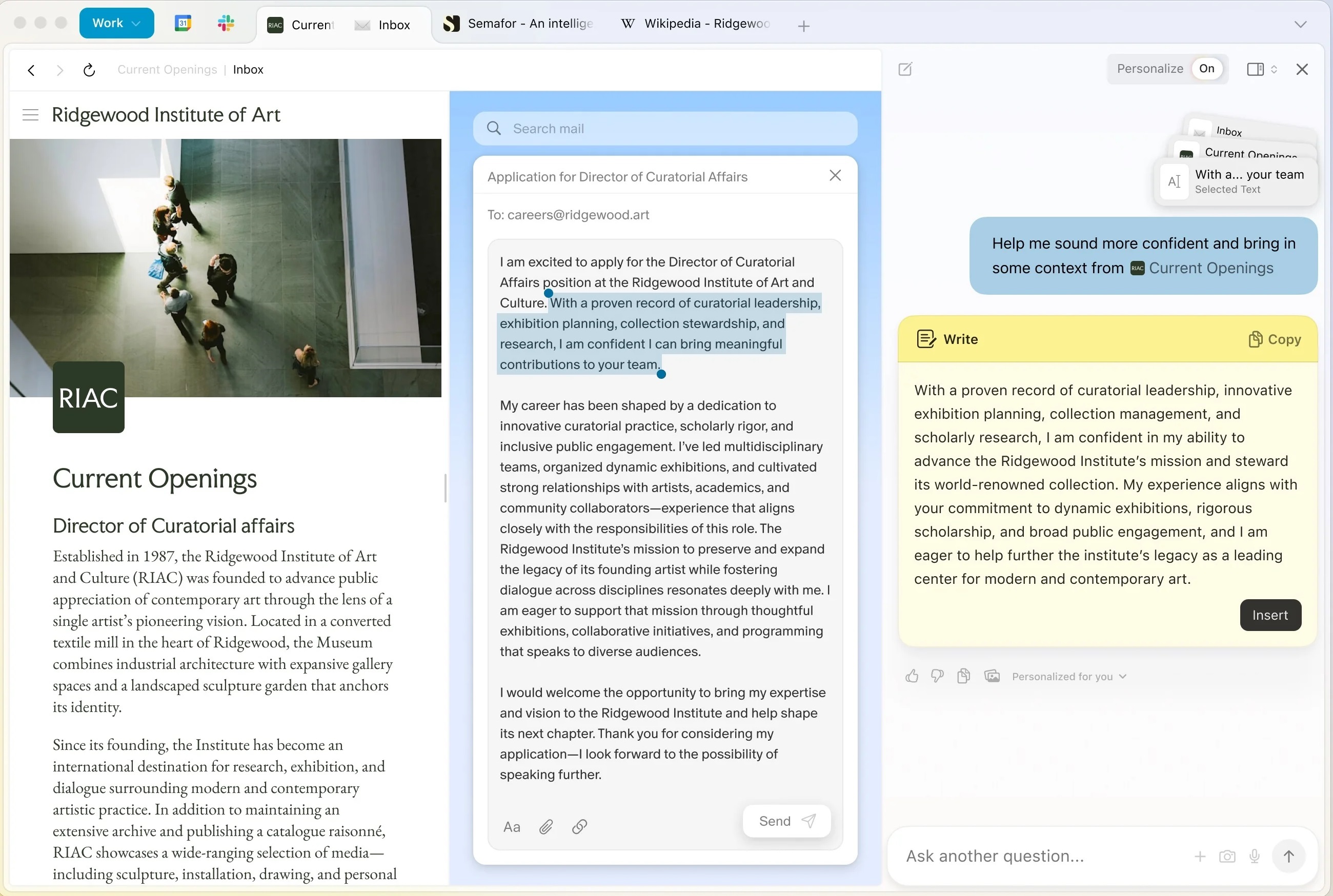Open the Wikipedia - Ridgewood tab
This screenshot has height=896, width=1333.
click(x=696, y=24)
